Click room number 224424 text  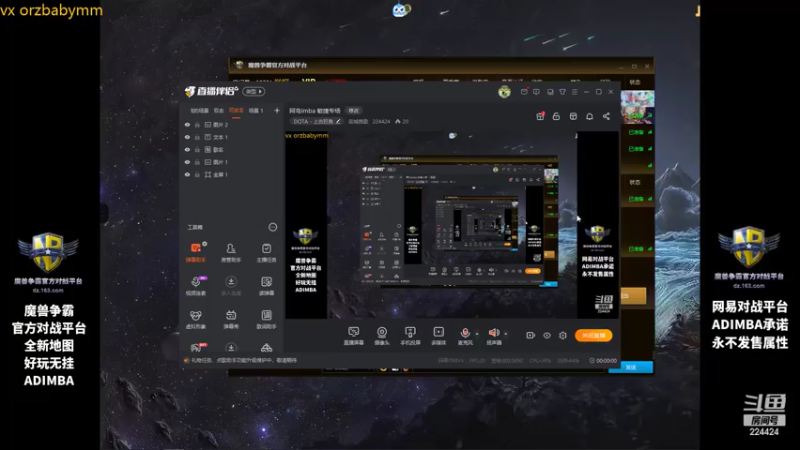tap(381, 121)
